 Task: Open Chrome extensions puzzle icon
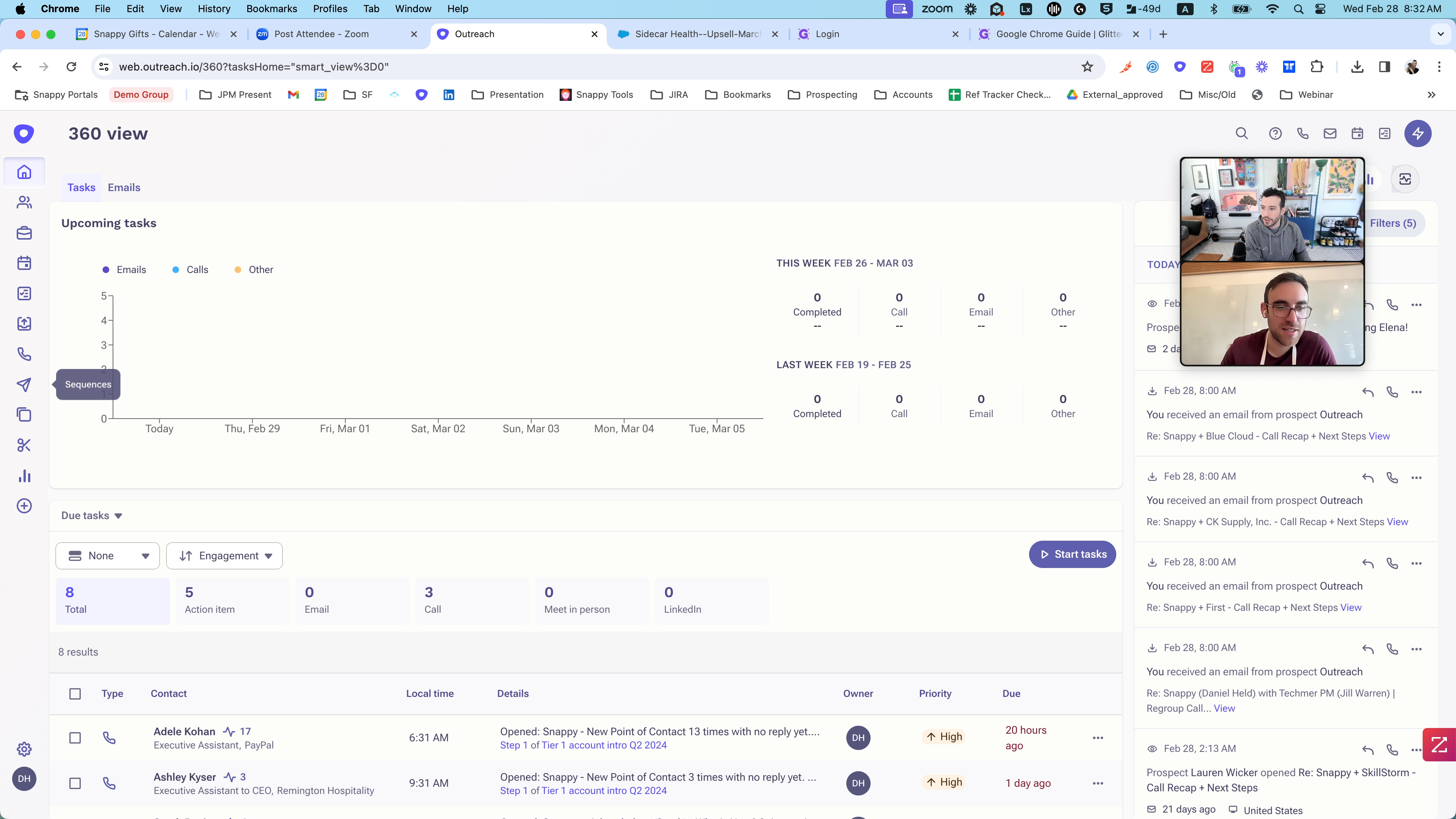coord(1317,67)
